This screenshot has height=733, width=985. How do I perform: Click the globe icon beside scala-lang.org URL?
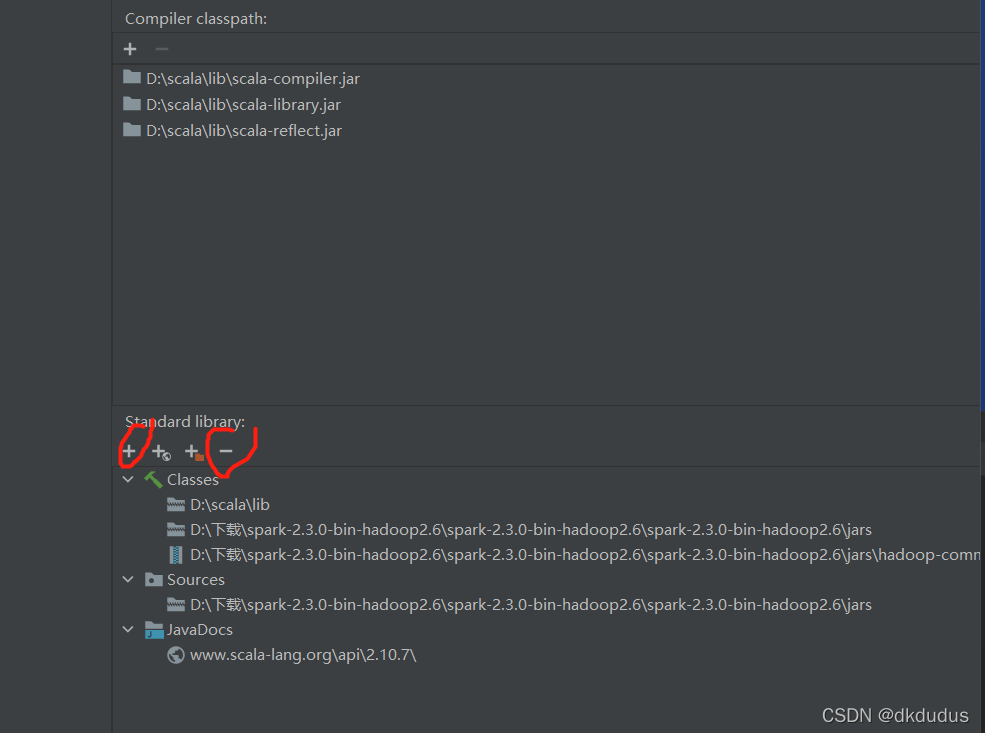176,655
